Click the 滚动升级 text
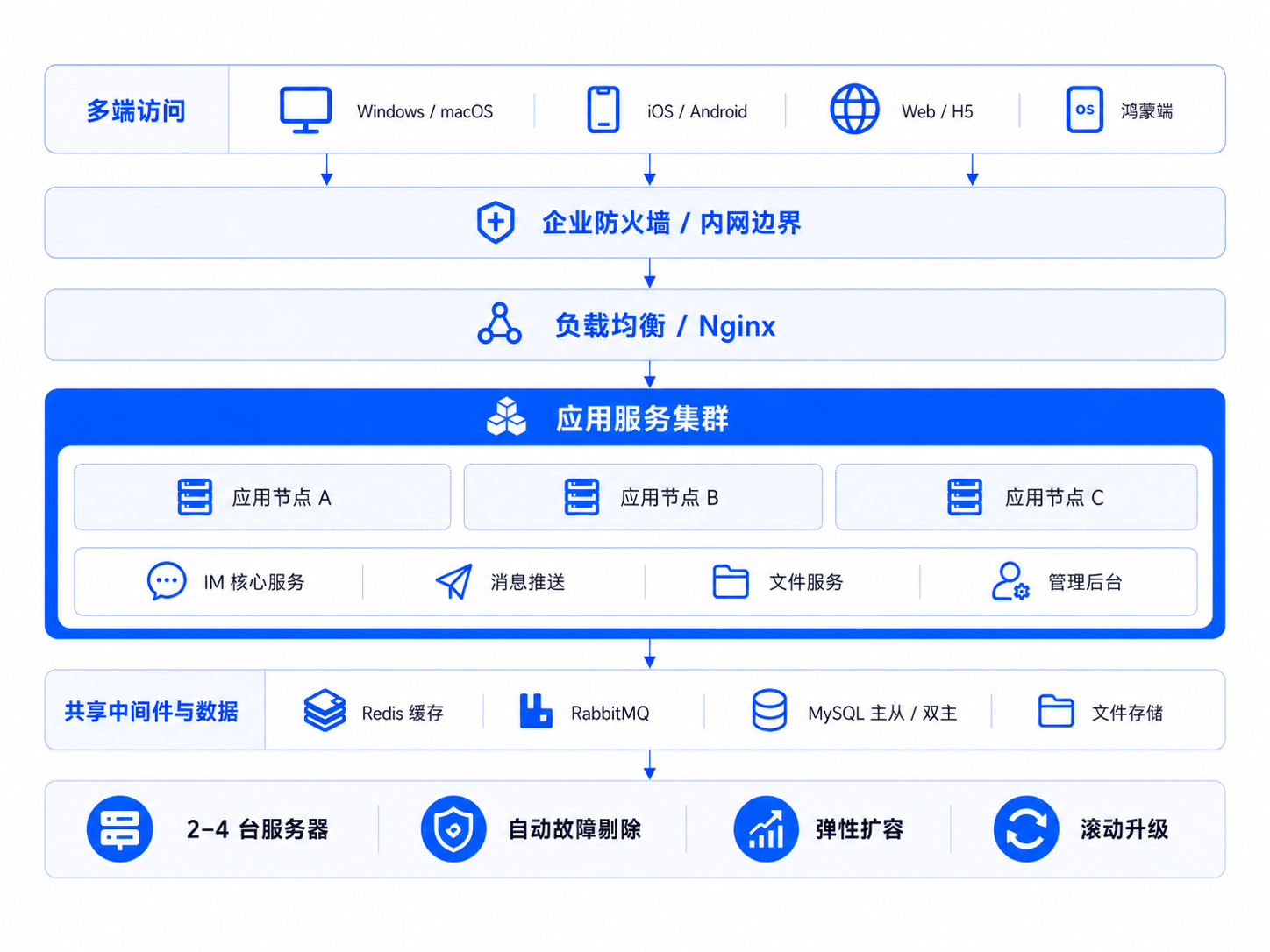This screenshot has width=1270, height=952. click(x=1124, y=829)
